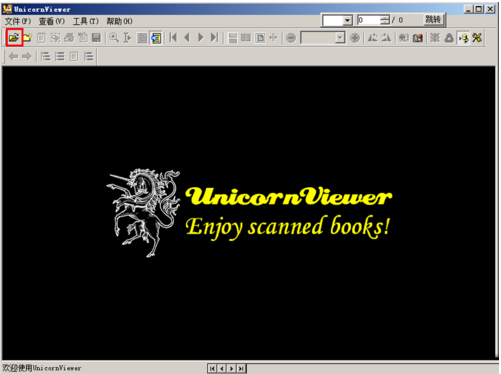Click the save disk icon in toolbar
The image size is (501, 374).
[x=96, y=38]
